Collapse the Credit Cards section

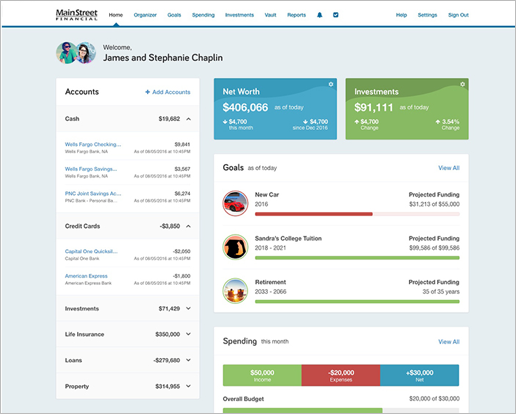[188, 226]
